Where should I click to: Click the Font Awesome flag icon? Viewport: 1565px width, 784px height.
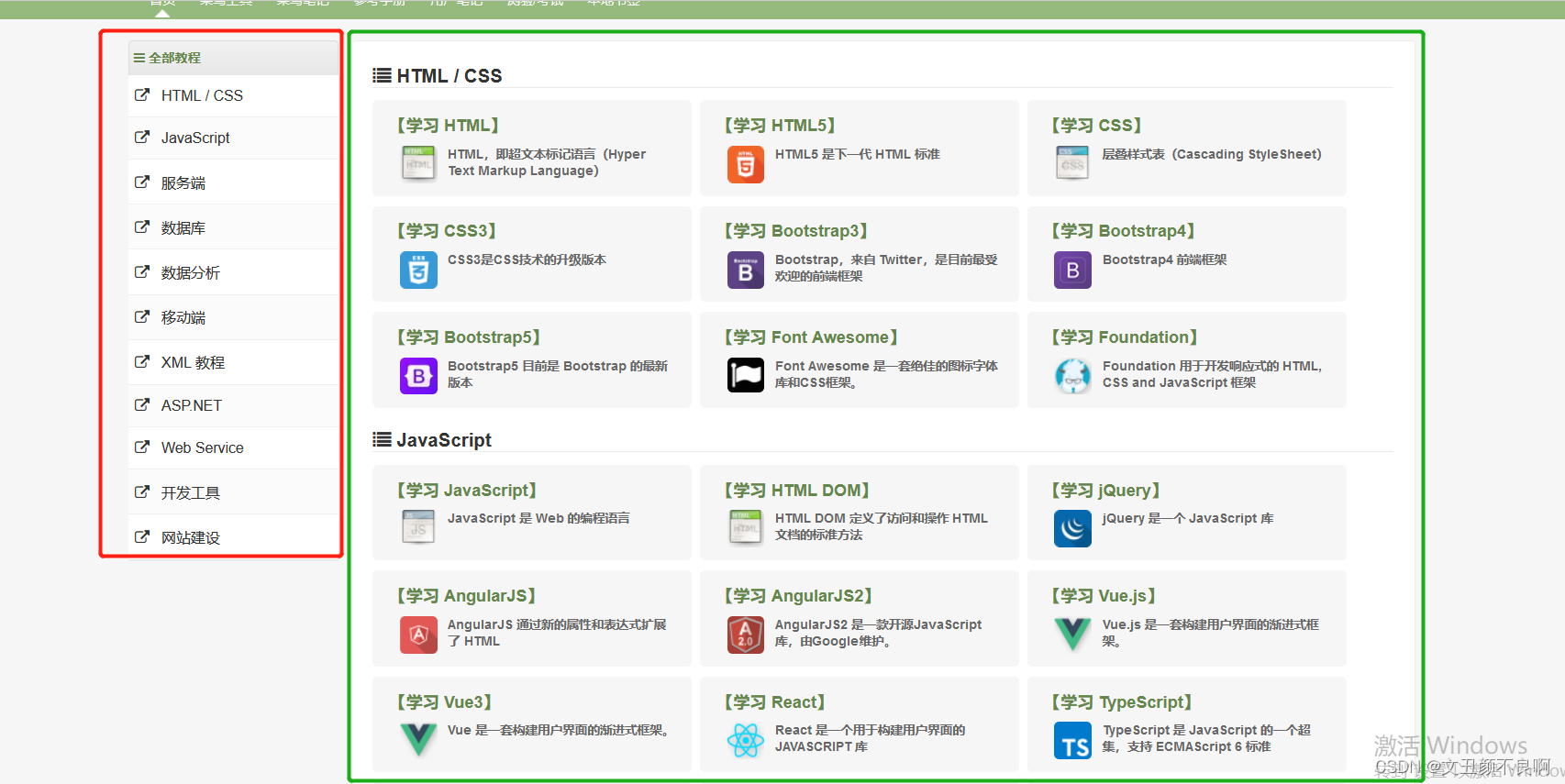coord(746,376)
